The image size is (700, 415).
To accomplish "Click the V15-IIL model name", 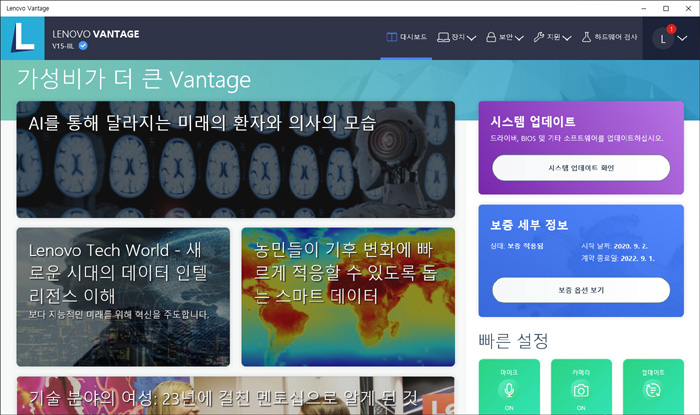I will point(63,46).
